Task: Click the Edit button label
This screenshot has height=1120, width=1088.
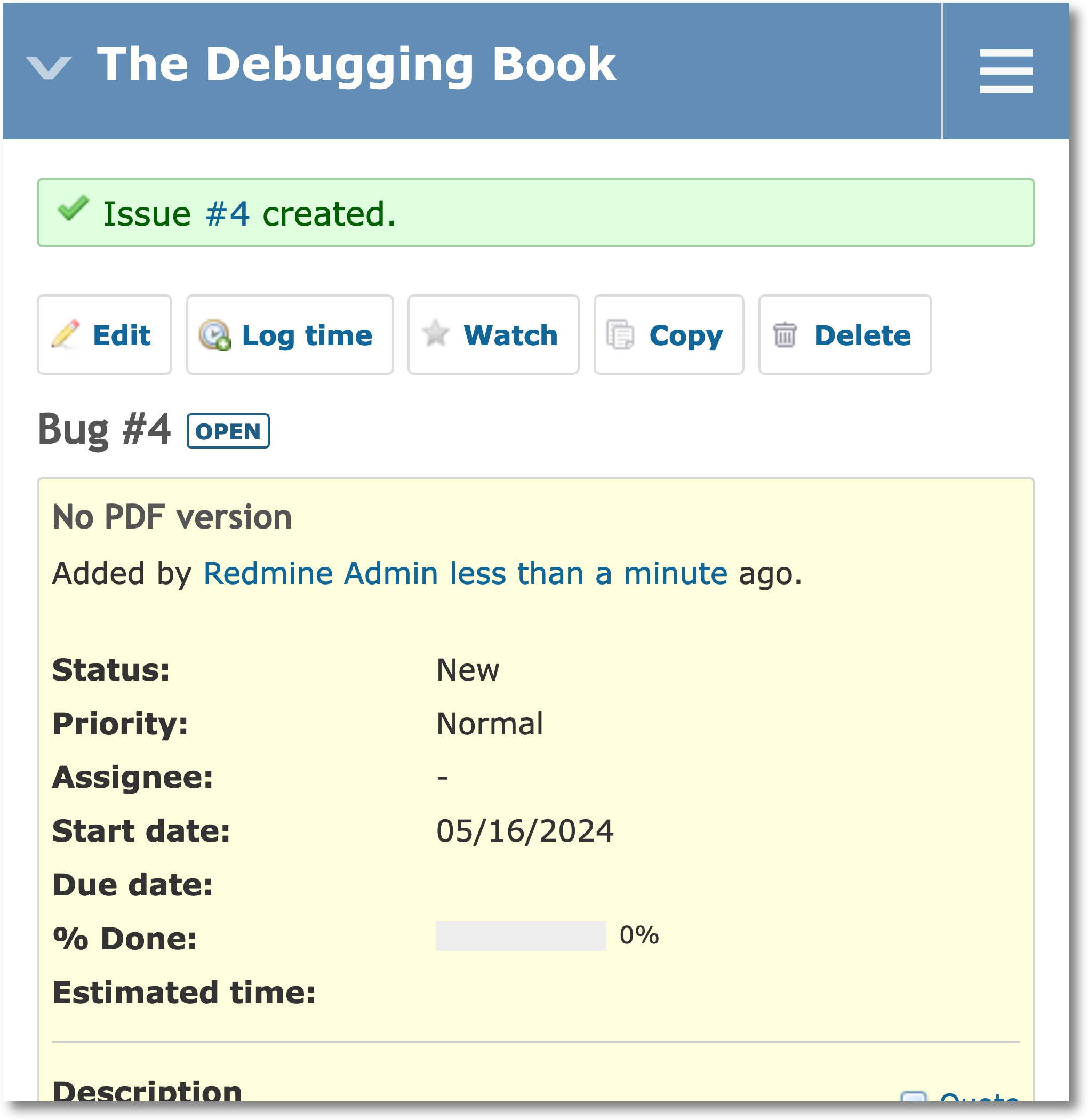Action: [122, 335]
